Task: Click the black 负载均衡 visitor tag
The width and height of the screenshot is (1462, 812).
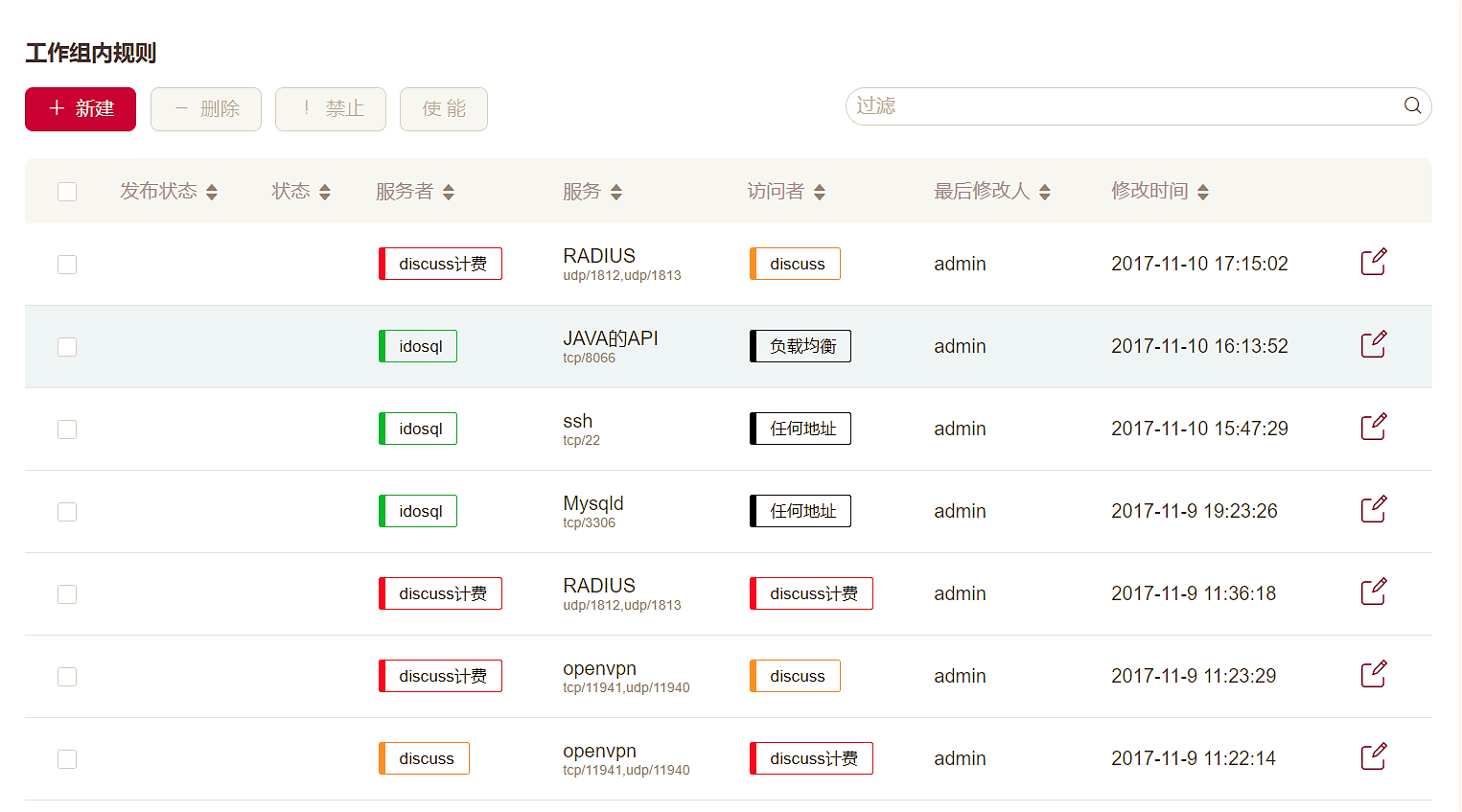Action: click(801, 346)
